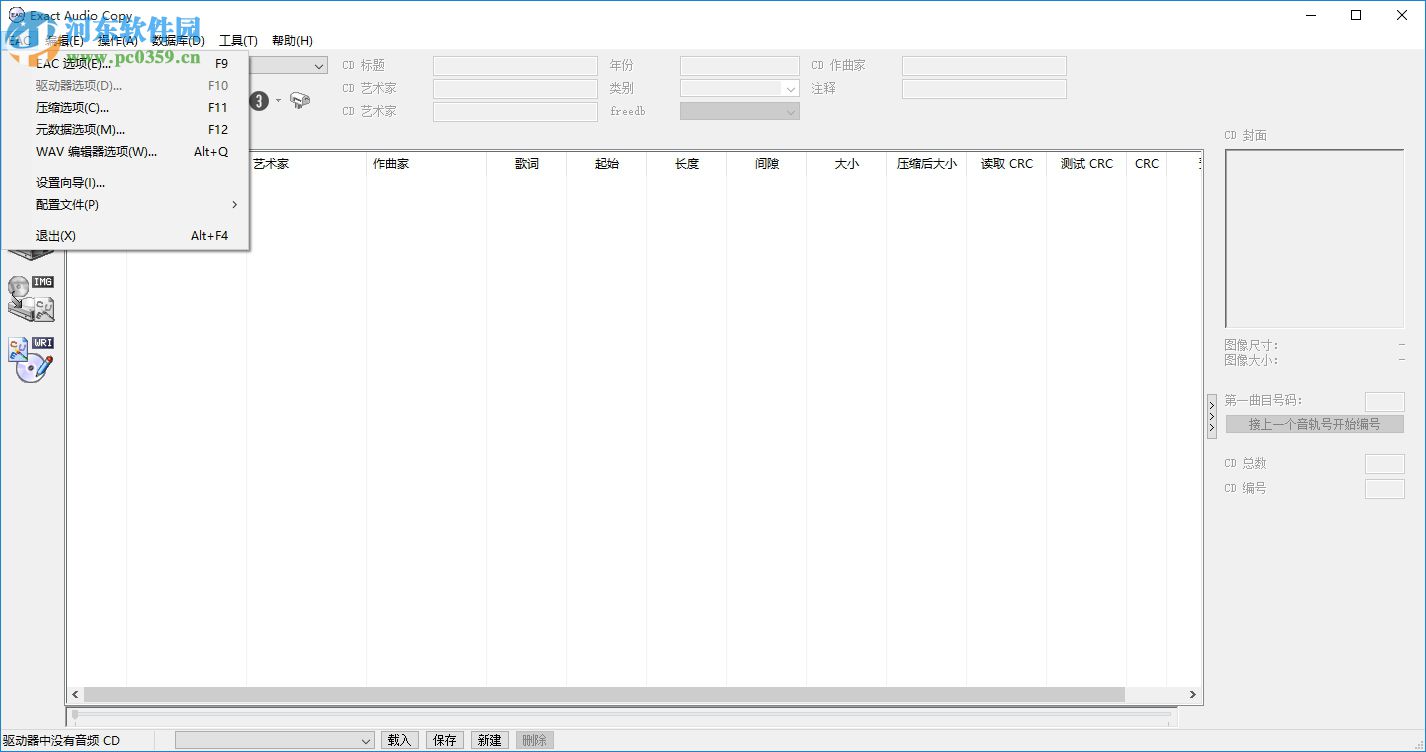Click the 载入 button at the bottom
Image resolution: width=1426 pixels, height=752 pixels.
tap(399, 739)
